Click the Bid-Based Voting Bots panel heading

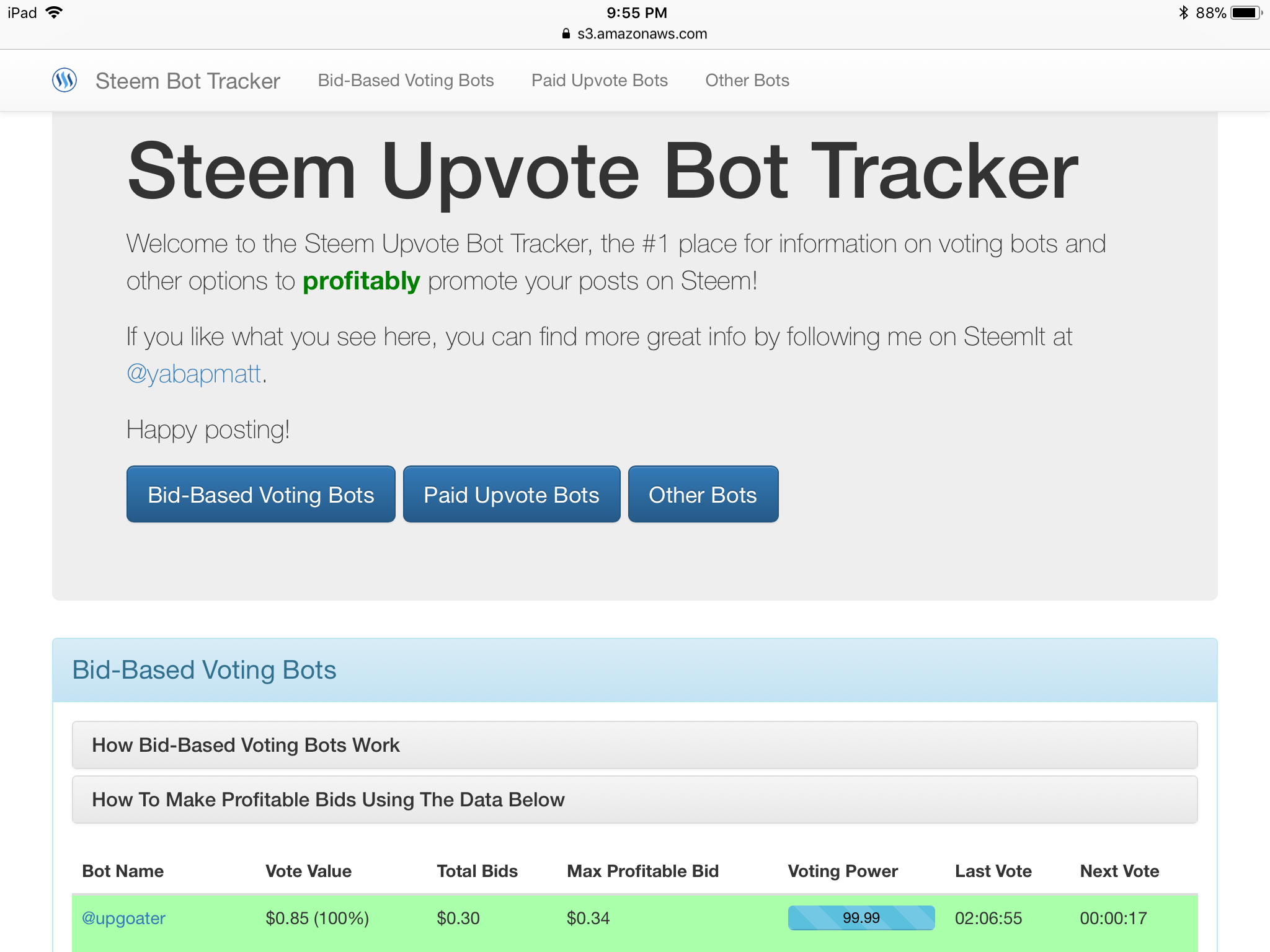coord(204,670)
